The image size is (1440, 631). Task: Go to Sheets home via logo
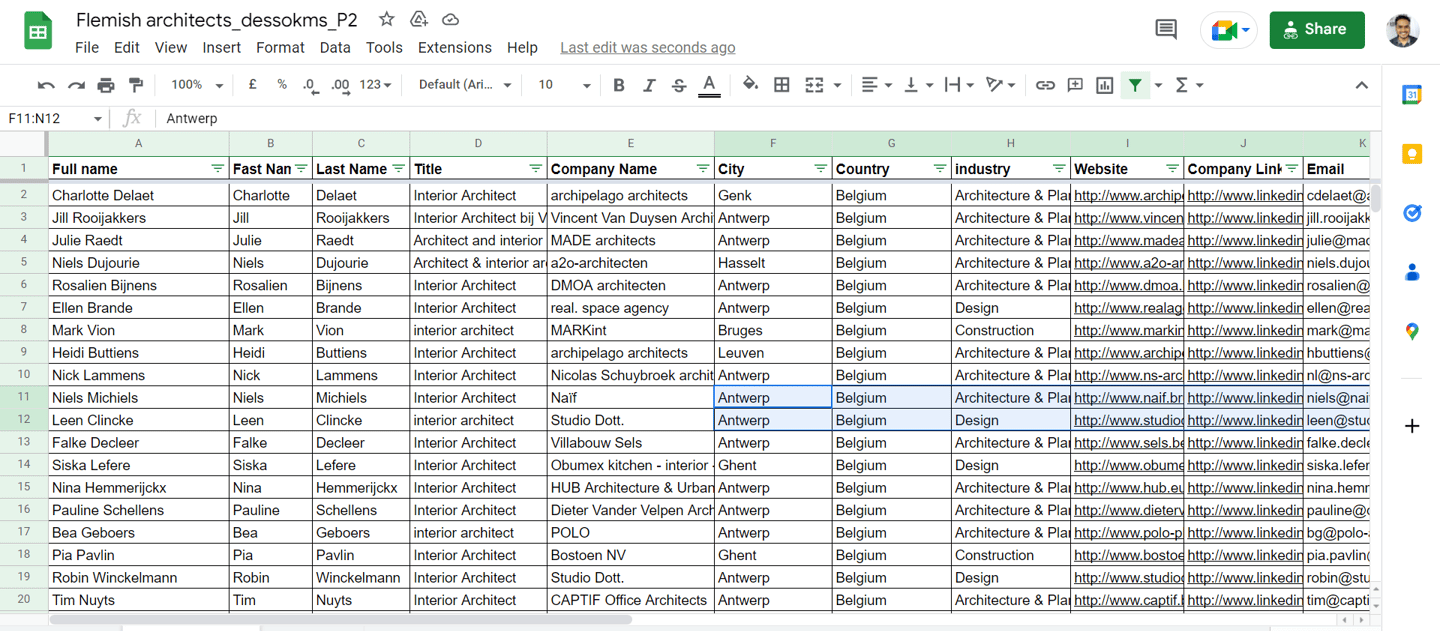(x=38, y=31)
